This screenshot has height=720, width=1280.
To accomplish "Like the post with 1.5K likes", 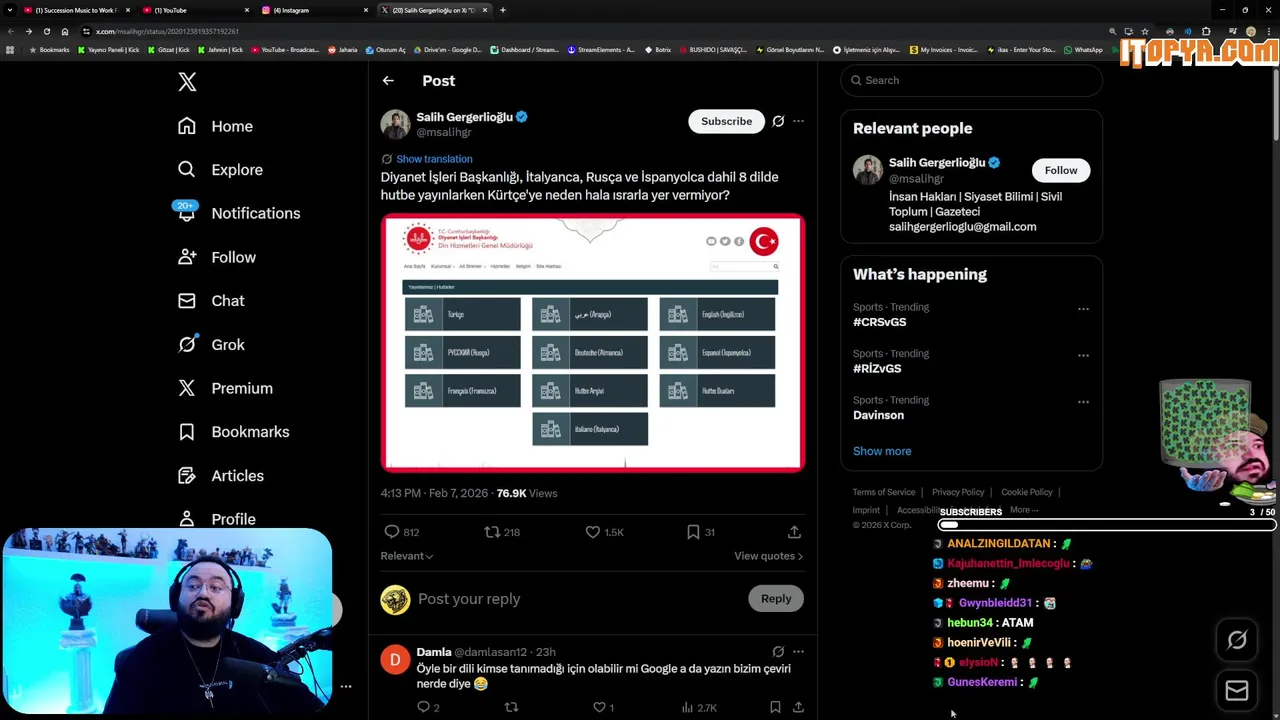I will 592,532.
